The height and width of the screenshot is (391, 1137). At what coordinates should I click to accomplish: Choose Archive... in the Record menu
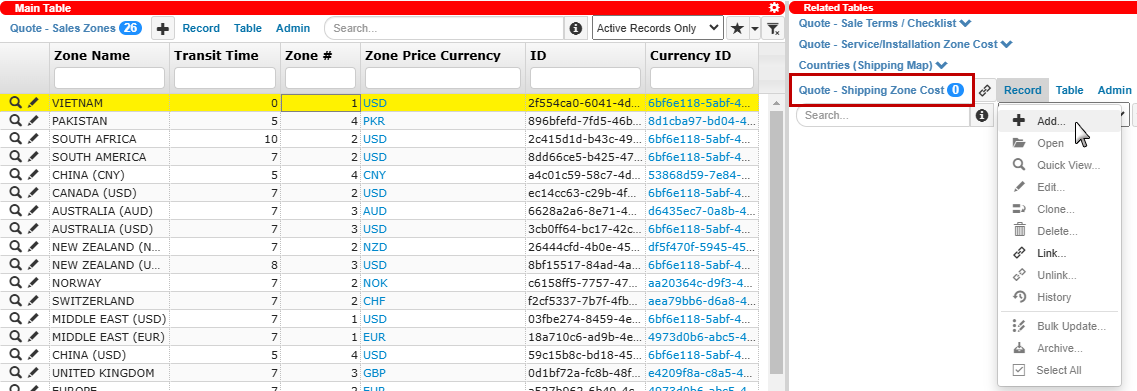(x=1059, y=348)
